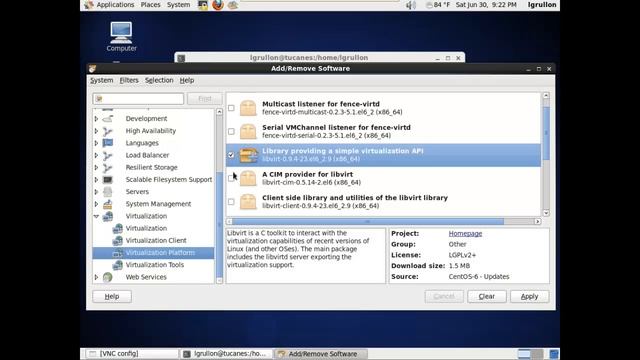The height and width of the screenshot is (360, 640).
Task: Click the workspace switcher first workspace
Action: click(524, 354)
